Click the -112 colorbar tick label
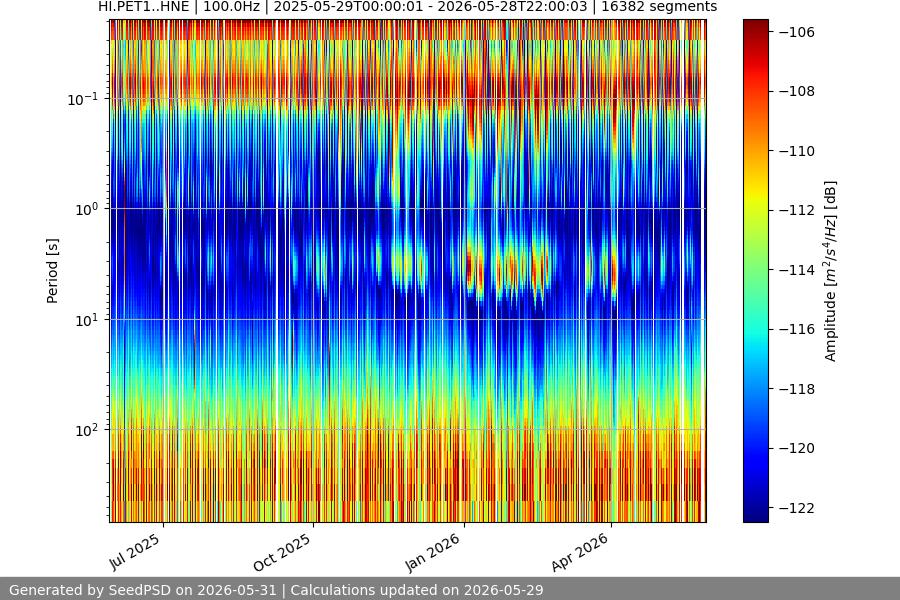900x600 pixels. point(797,210)
